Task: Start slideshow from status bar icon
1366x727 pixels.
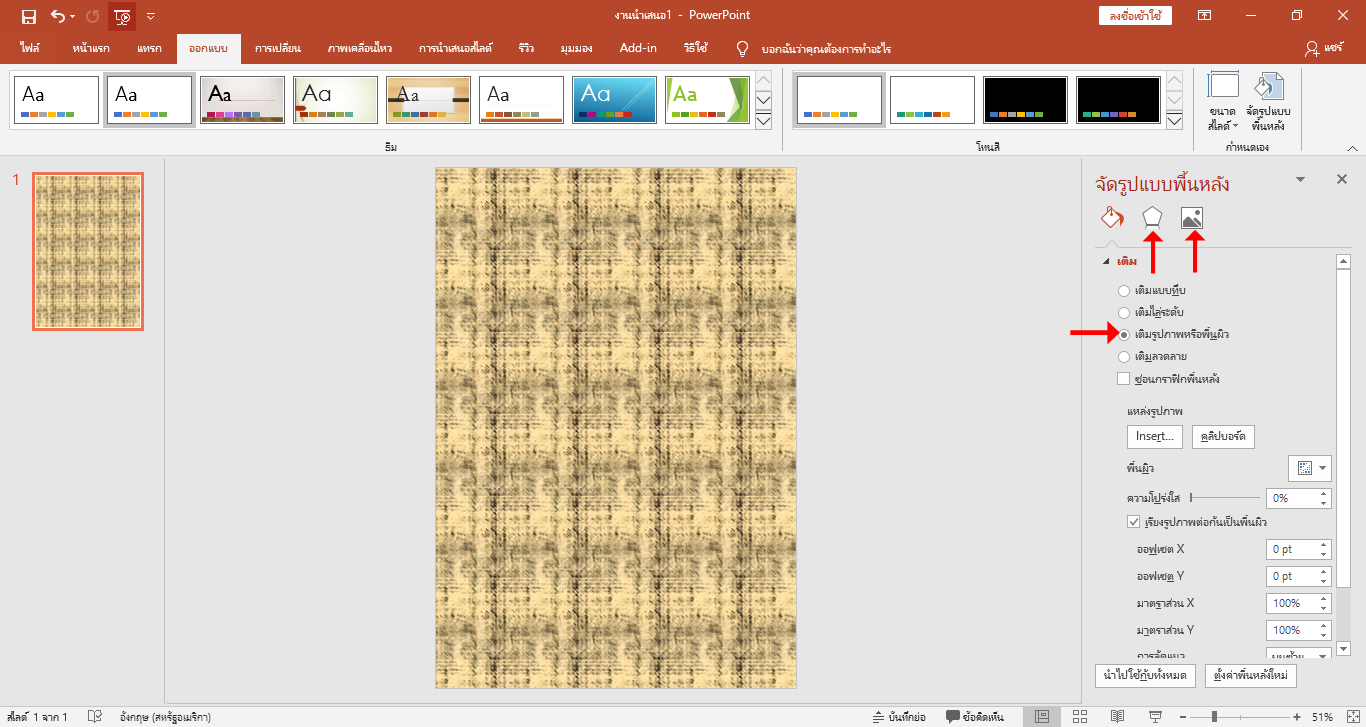Action: pyautogui.click(x=1155, y=716)
